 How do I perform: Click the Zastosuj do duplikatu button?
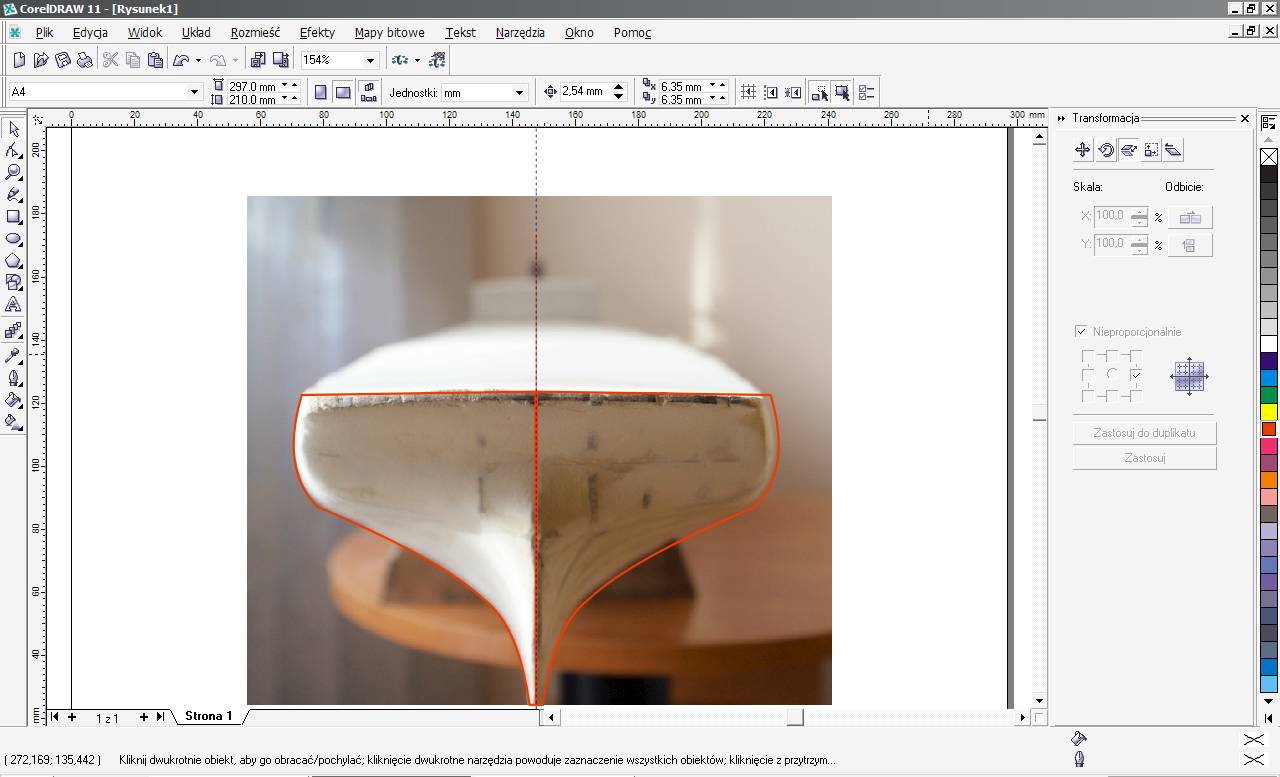click(1144, 432)
